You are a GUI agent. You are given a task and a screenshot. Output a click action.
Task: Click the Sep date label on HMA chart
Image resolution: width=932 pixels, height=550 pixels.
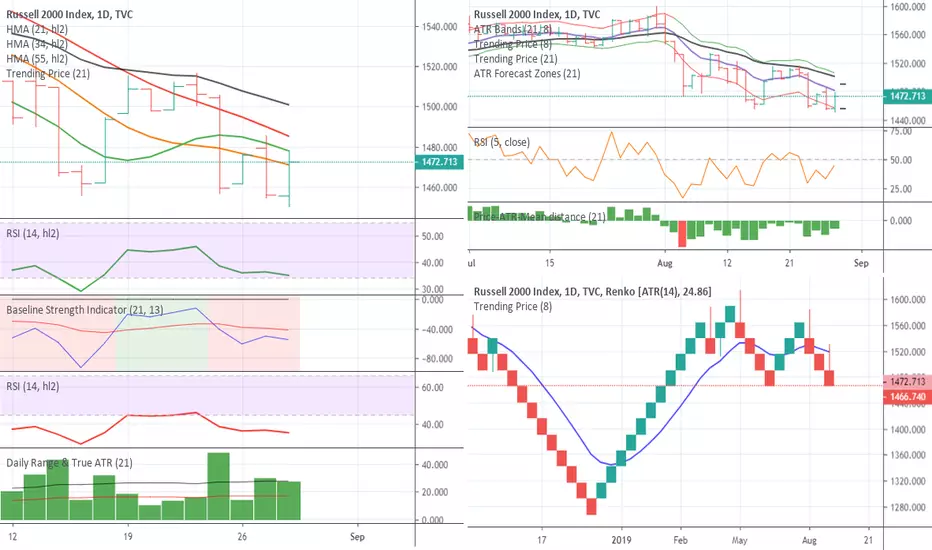click(x=357, y=537)
